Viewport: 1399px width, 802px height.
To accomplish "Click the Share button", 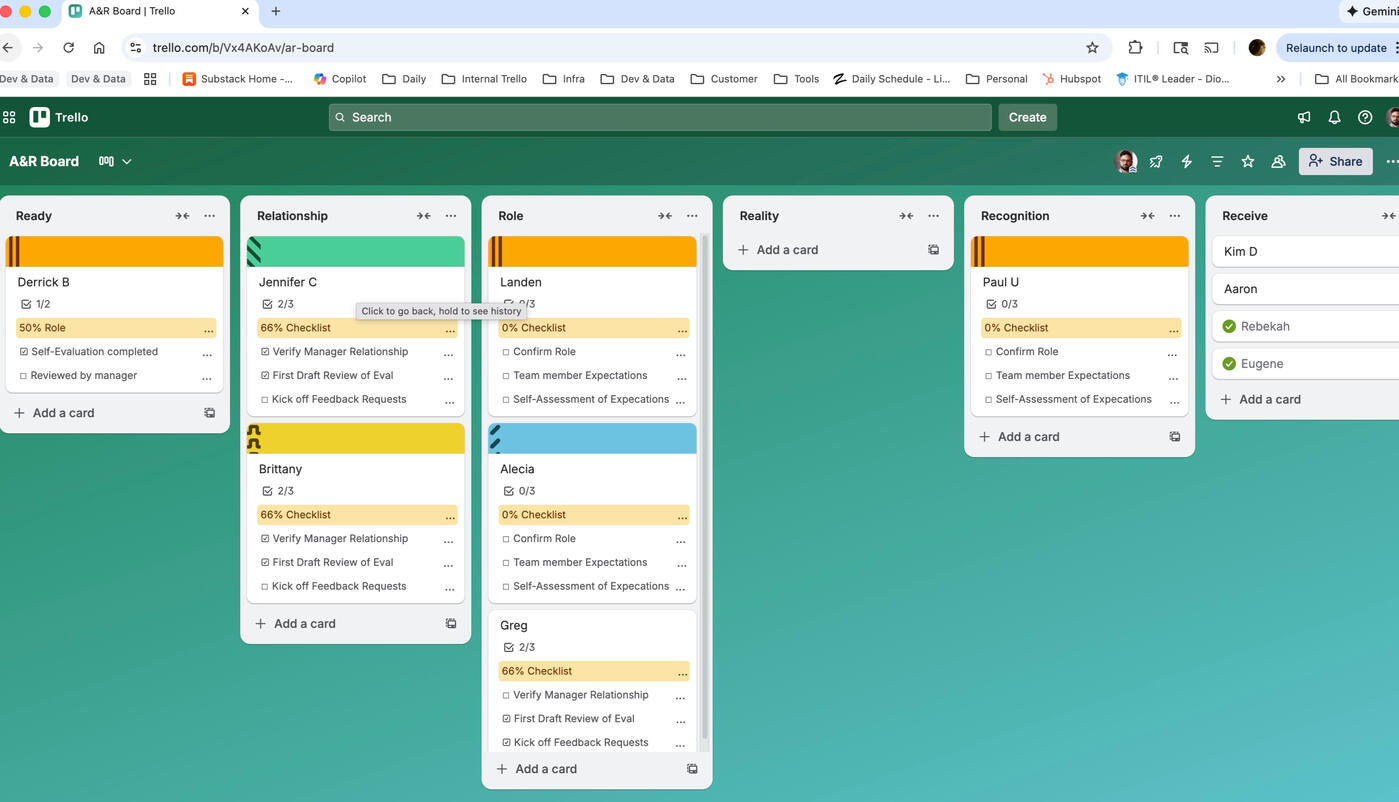I will point(1335,161).
